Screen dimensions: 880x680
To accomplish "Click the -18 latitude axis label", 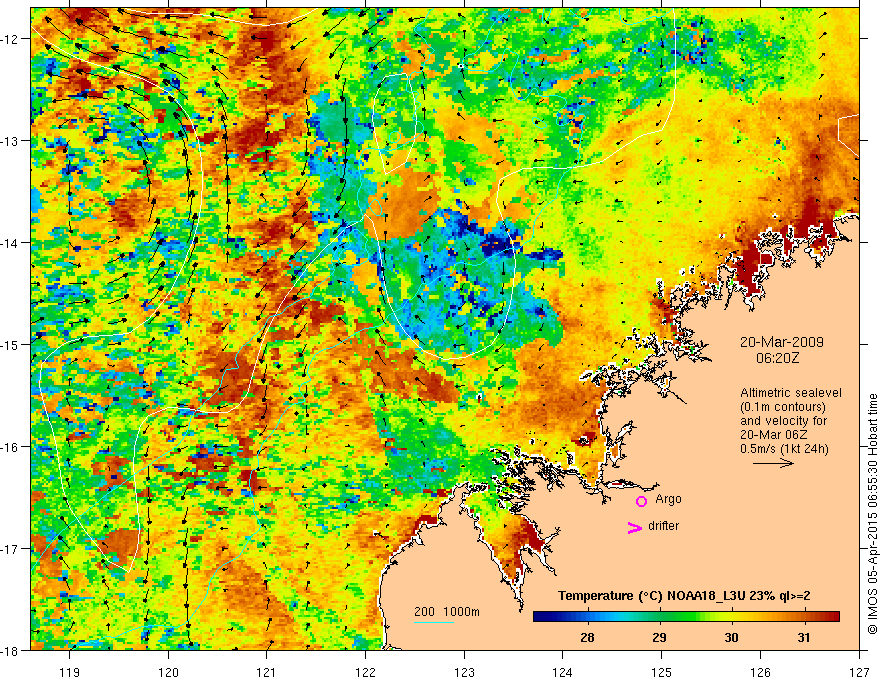I will pyautogui.click(x=11, y=650).
